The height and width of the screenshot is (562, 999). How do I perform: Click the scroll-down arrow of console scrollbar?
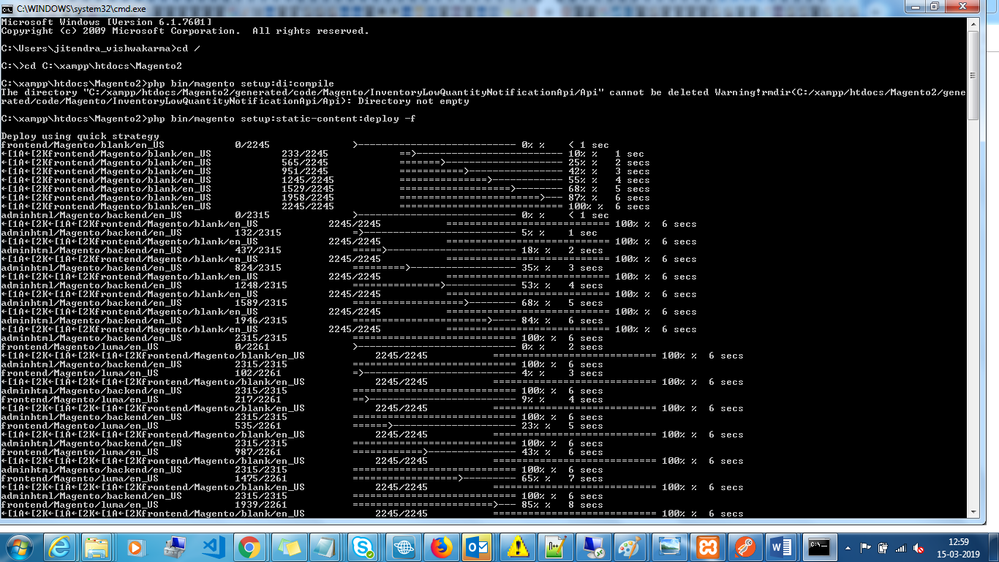(973, 512)
